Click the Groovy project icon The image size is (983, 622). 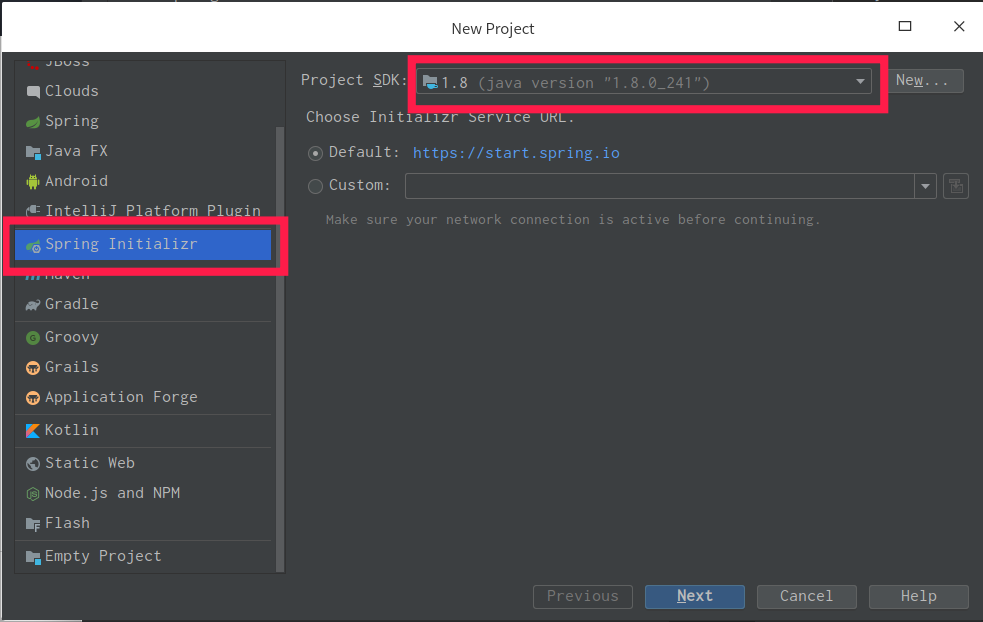[33, 337]
